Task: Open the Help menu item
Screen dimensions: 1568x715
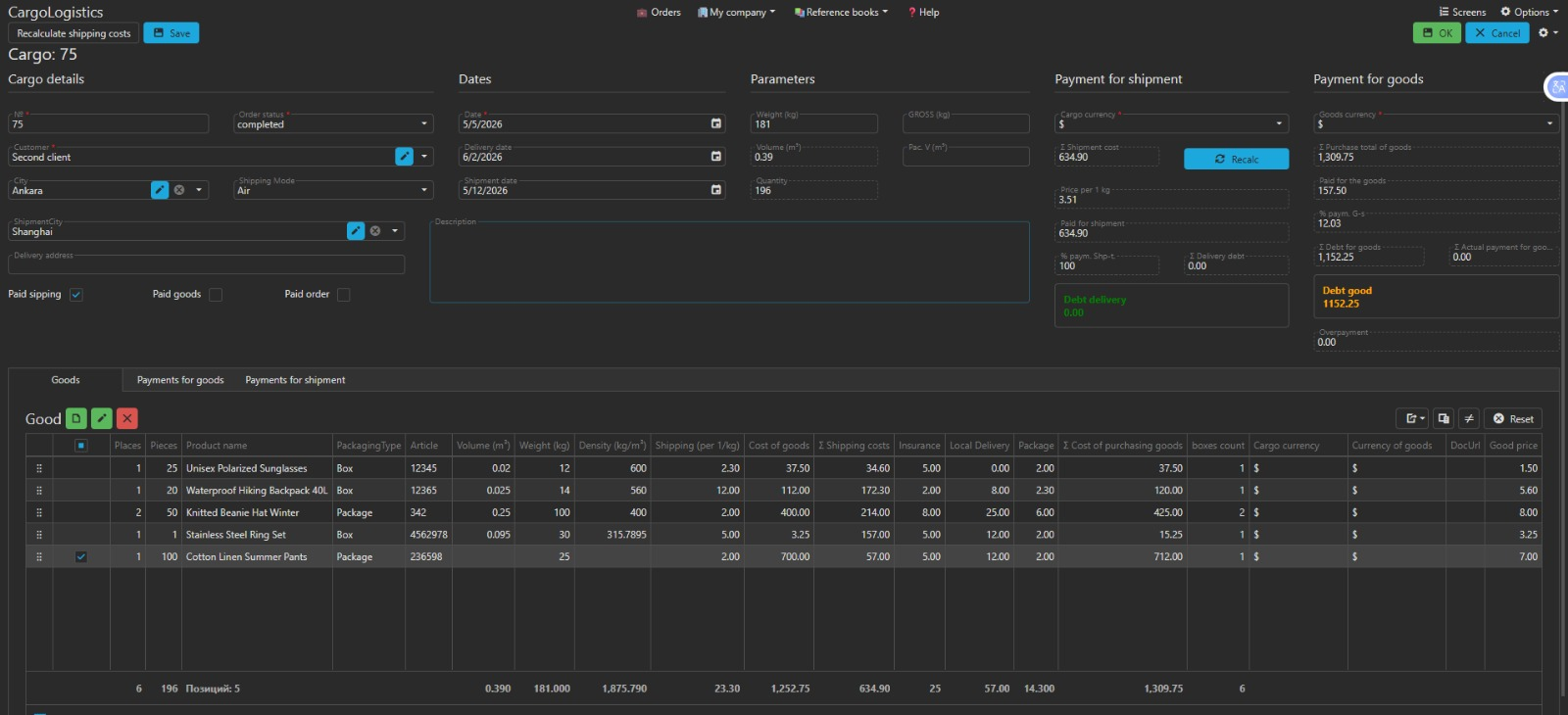Action: tap(923, 12)
